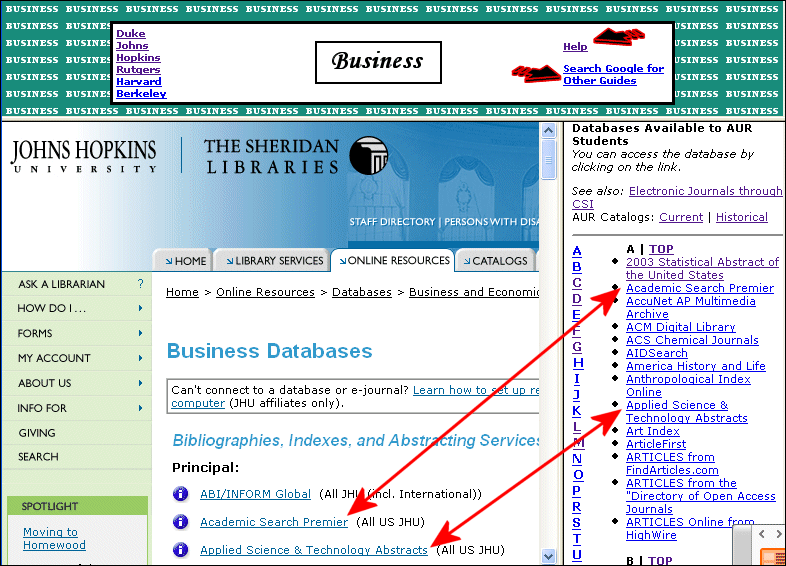The height and width of the screenshot is (566, 786).
Task: Click the Help link in banner
Action: (575, 47)
